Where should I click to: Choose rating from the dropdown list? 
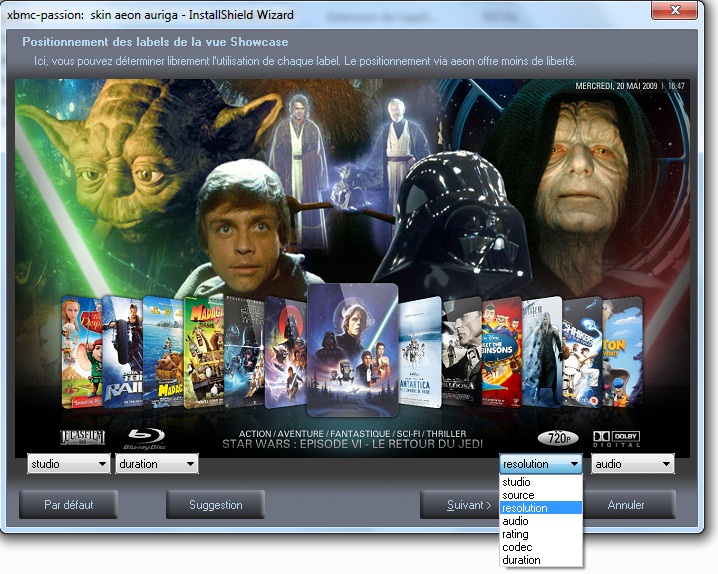tap(541, 534)
